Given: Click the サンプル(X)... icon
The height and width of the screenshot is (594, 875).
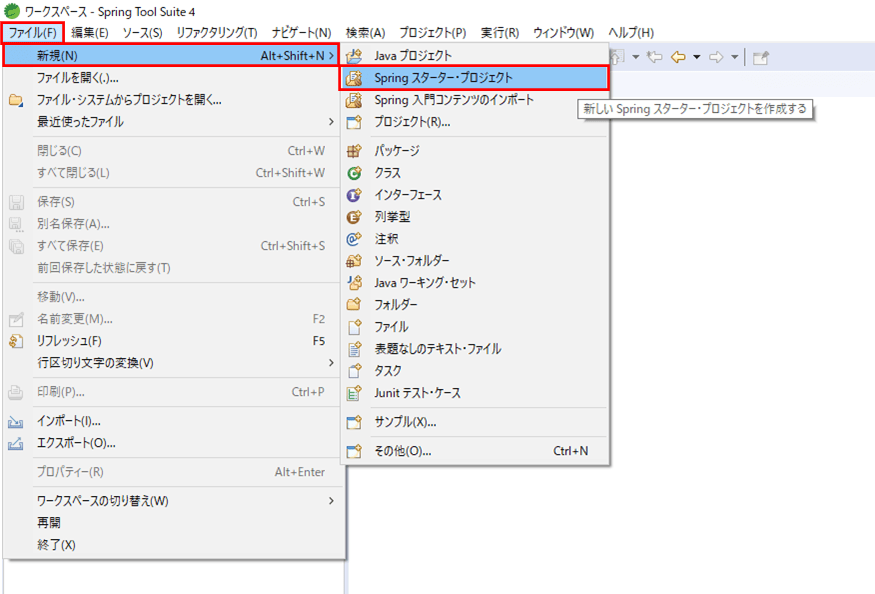Looking at the screenshot, I should [354, 423].
